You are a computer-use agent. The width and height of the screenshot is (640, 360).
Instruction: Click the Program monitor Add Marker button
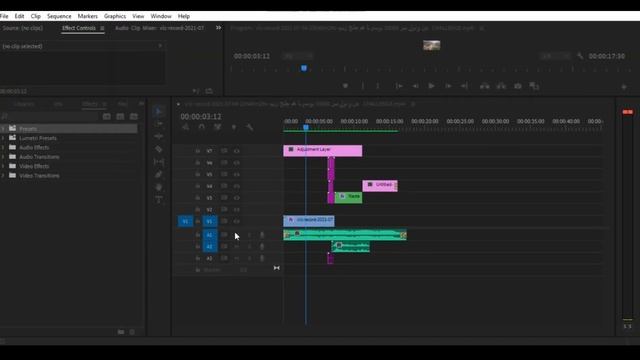(345, 86)
